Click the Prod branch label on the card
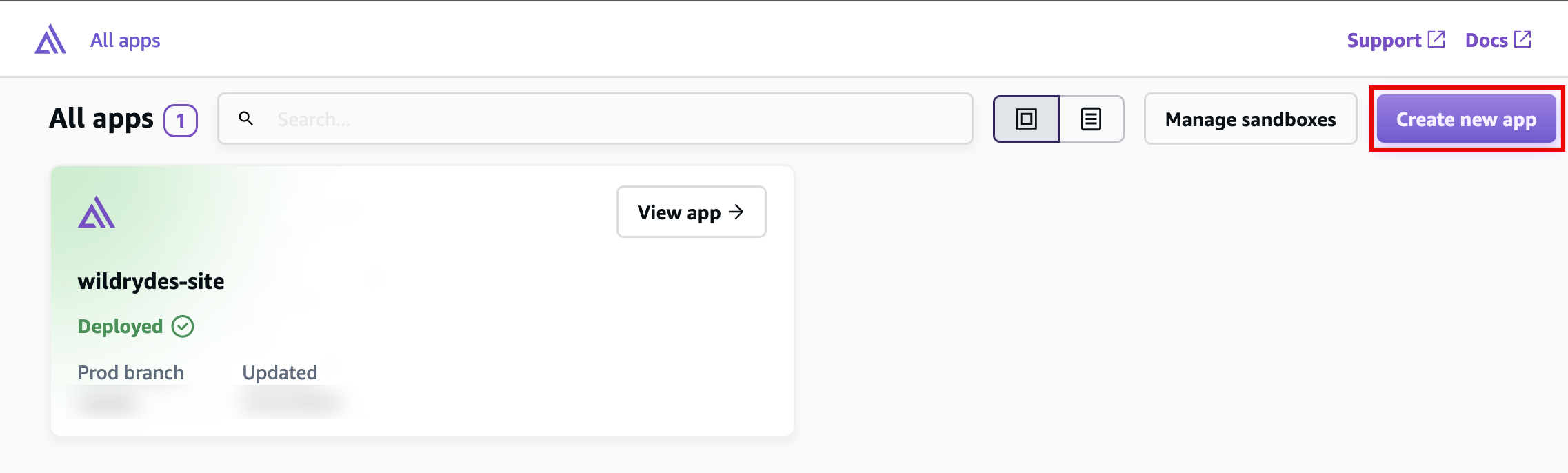 pos(130,372)
